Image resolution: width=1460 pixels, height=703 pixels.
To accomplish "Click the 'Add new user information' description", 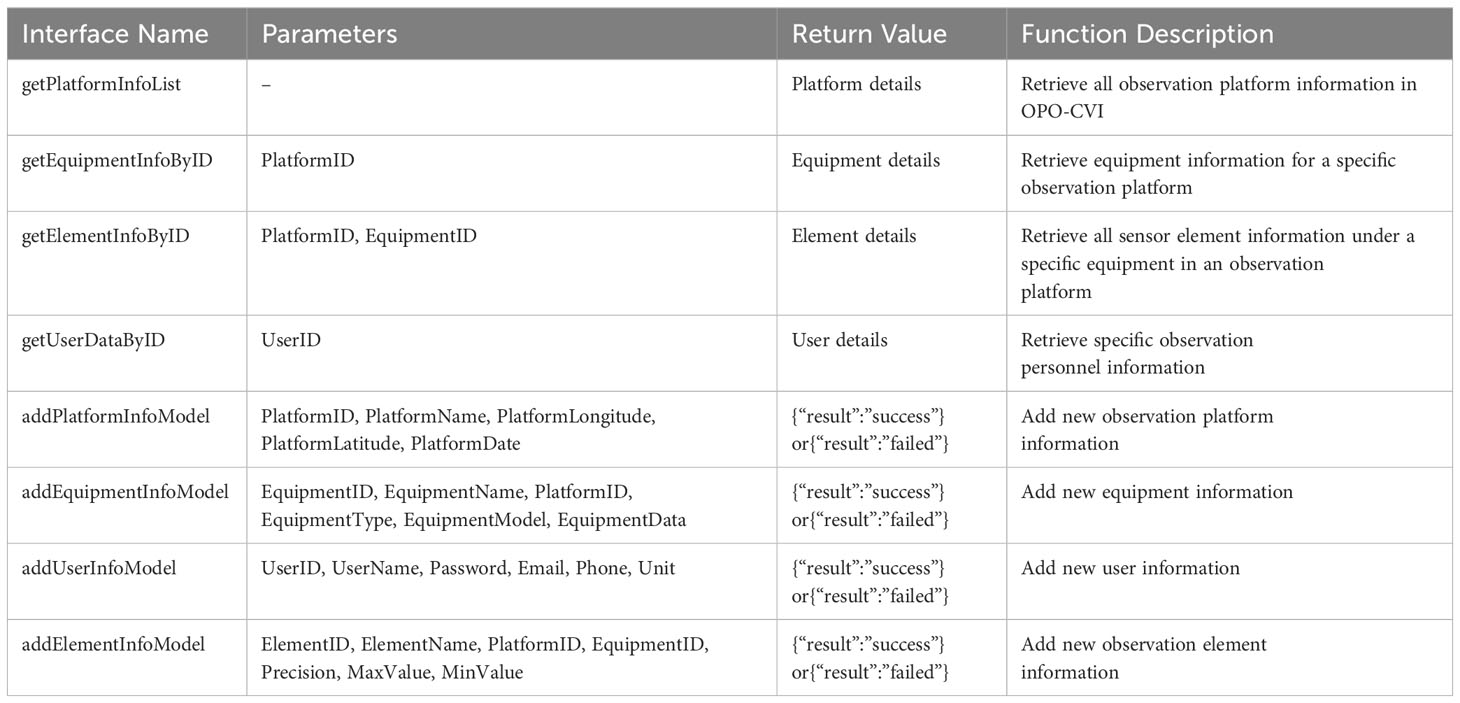I will 1130,568.
